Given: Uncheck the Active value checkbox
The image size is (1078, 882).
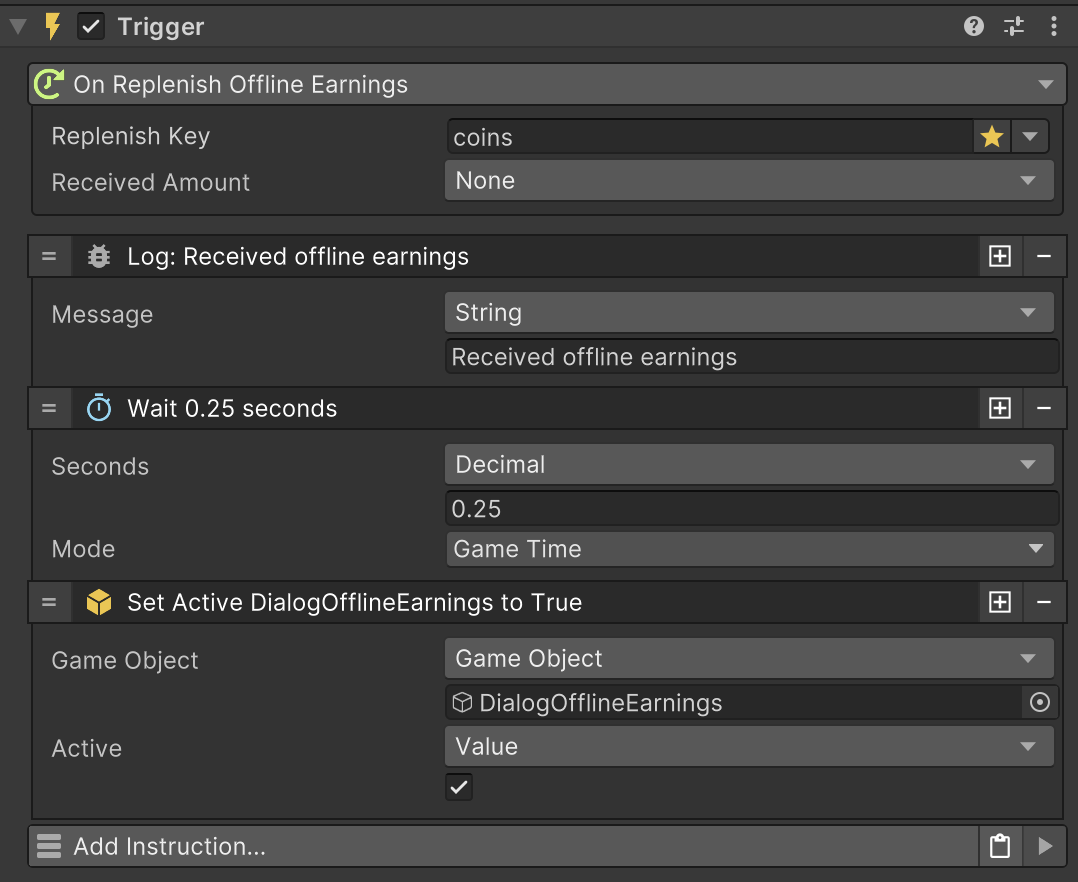Looking at the screenshot, I should [459, 787].
